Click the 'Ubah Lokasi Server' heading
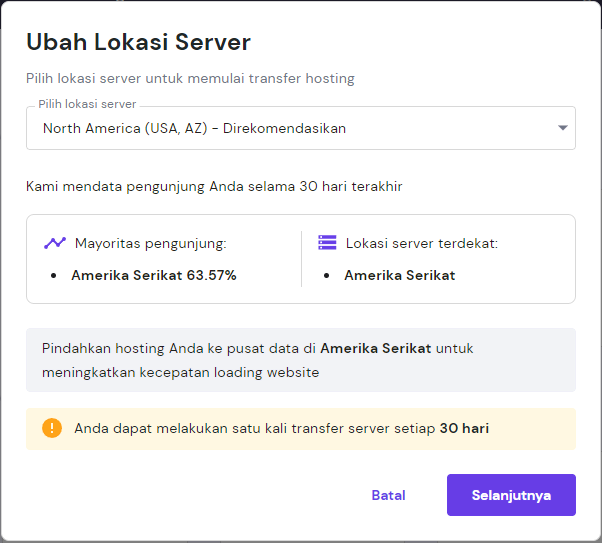Screen dimensions: 602x543 pyautogui.click(x=138, y=42)
